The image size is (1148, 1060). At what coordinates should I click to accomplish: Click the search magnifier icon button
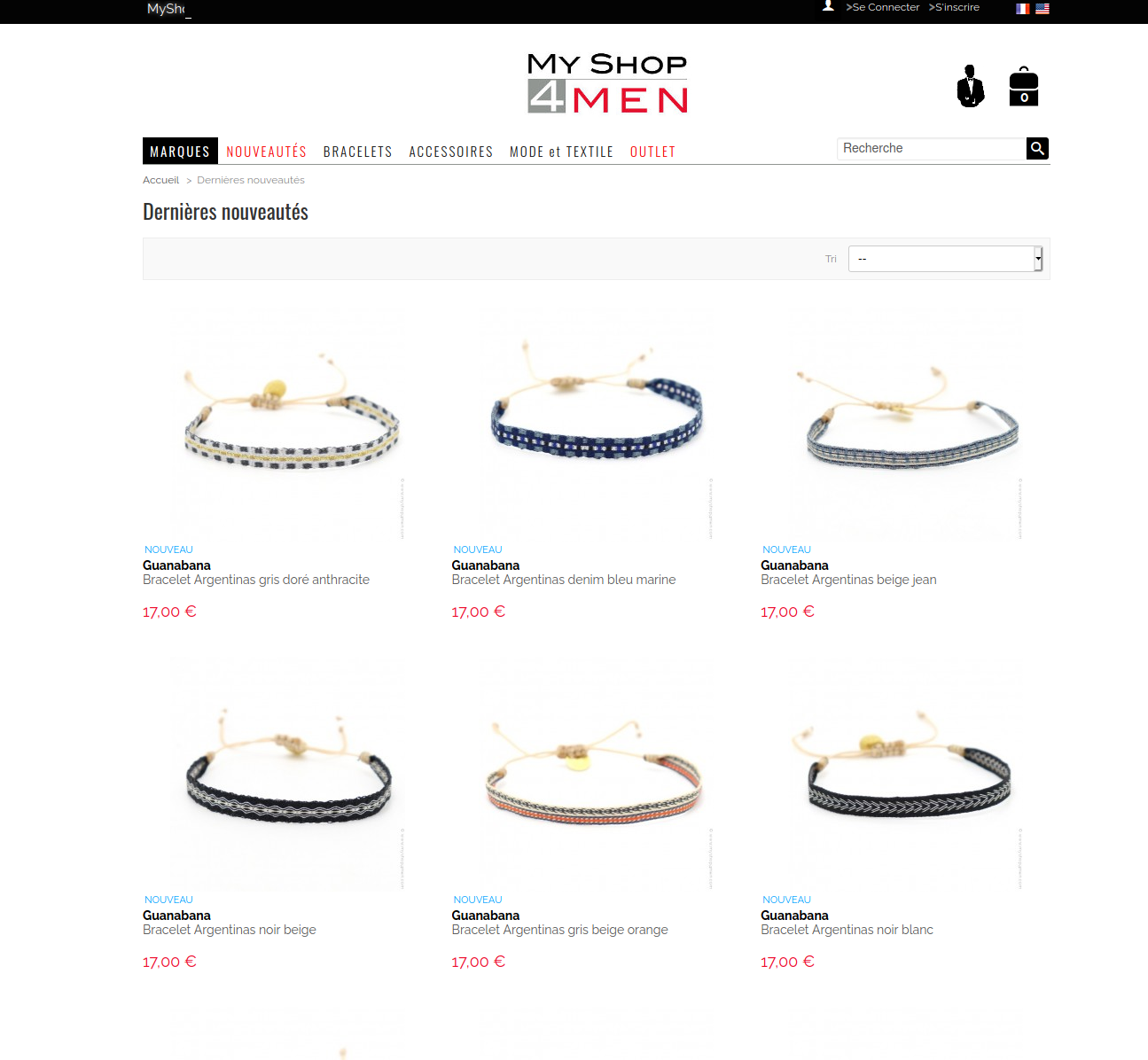click(x=1037, y=148)
